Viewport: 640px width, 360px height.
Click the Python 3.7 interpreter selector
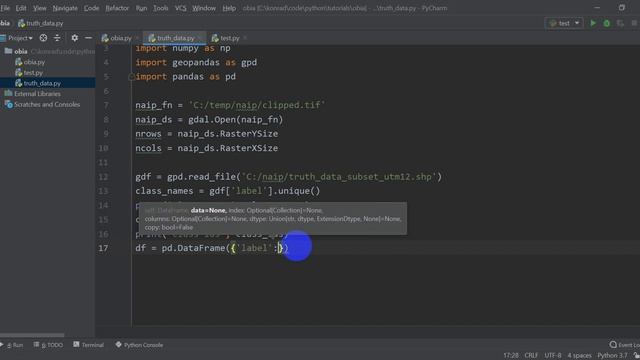pyautogui.click(x=612, y=356)
